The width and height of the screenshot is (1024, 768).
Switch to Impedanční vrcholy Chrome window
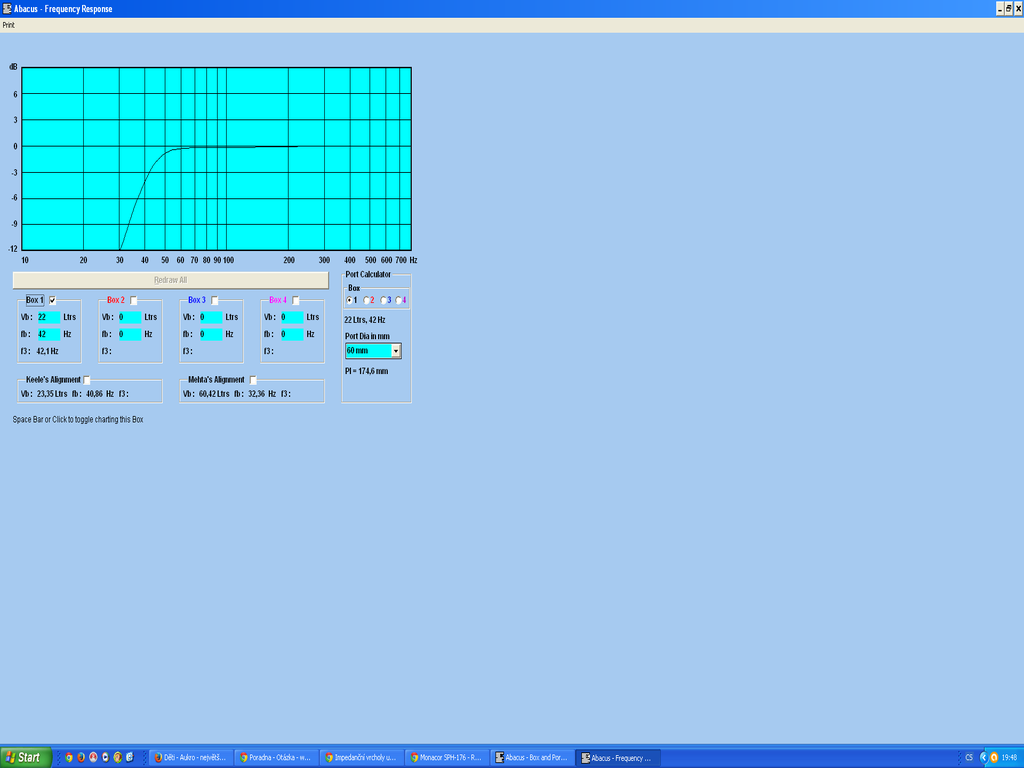tap(362, 758)
